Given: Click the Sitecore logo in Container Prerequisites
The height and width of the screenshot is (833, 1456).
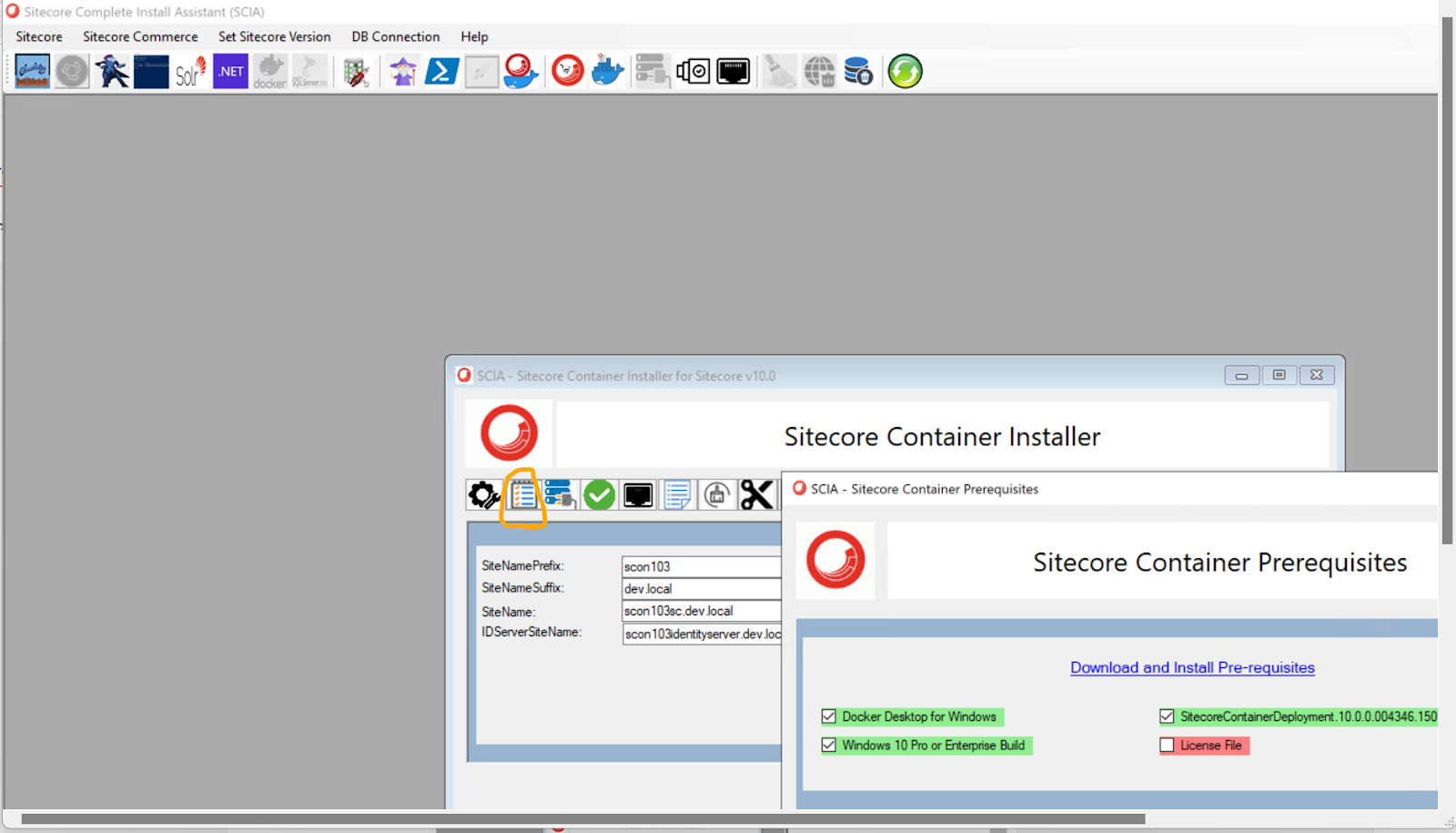Looking at the screenshot, I should (835, 559).
